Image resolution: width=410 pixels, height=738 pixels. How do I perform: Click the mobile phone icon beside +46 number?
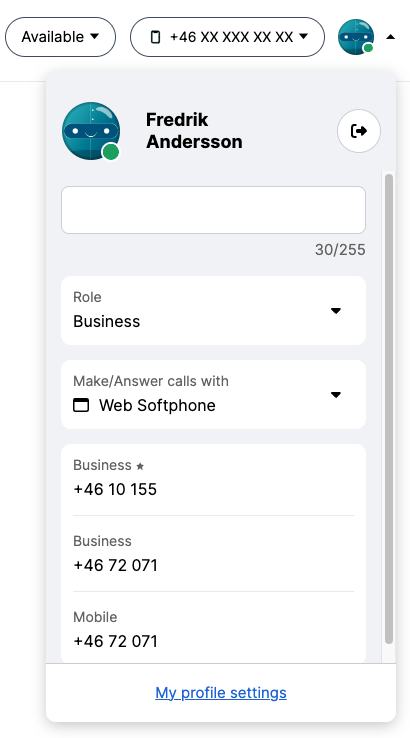pyautogui.click(x=155, y=37)
